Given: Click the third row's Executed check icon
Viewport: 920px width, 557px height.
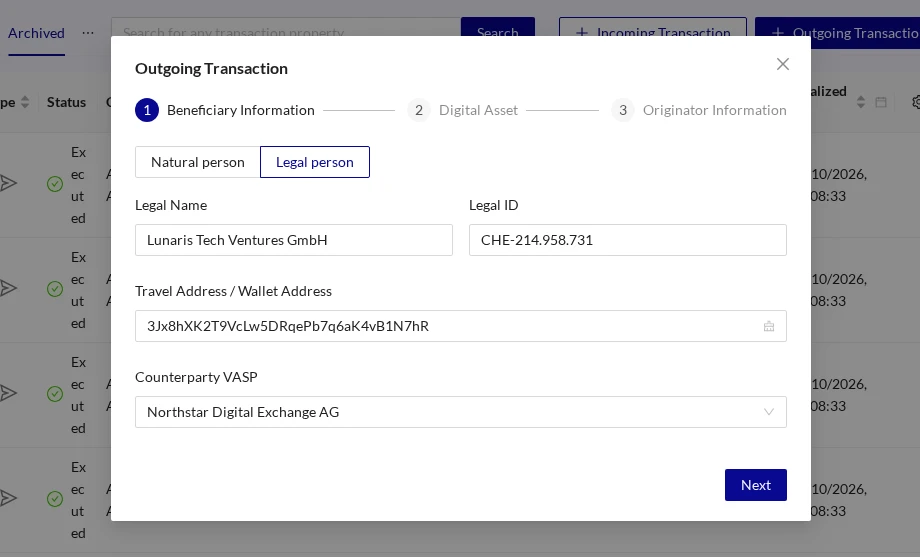Looking at the screenshot, I should click(x=55, y=394).
